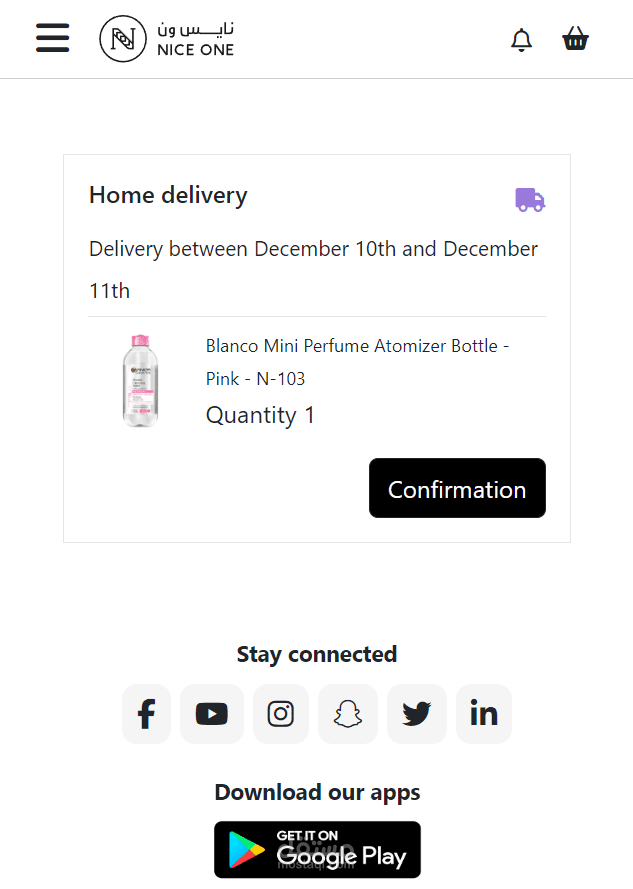Select the delivery date range text
This screenshot has width=633, height=889.
coord(313,269)
